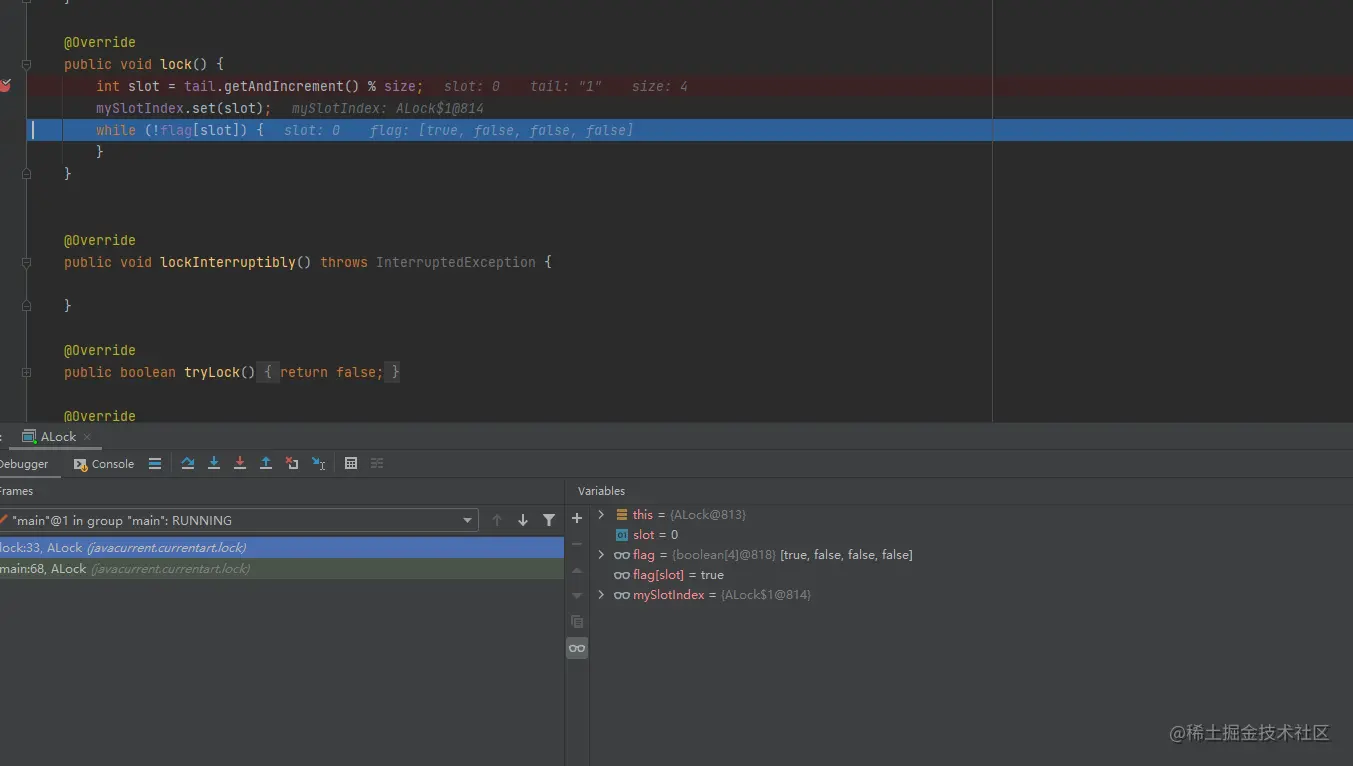The width and height of the screenshot is (1353, 766).
Task: Click the Frames filter funnel icon
Action: tap(549, 520)
